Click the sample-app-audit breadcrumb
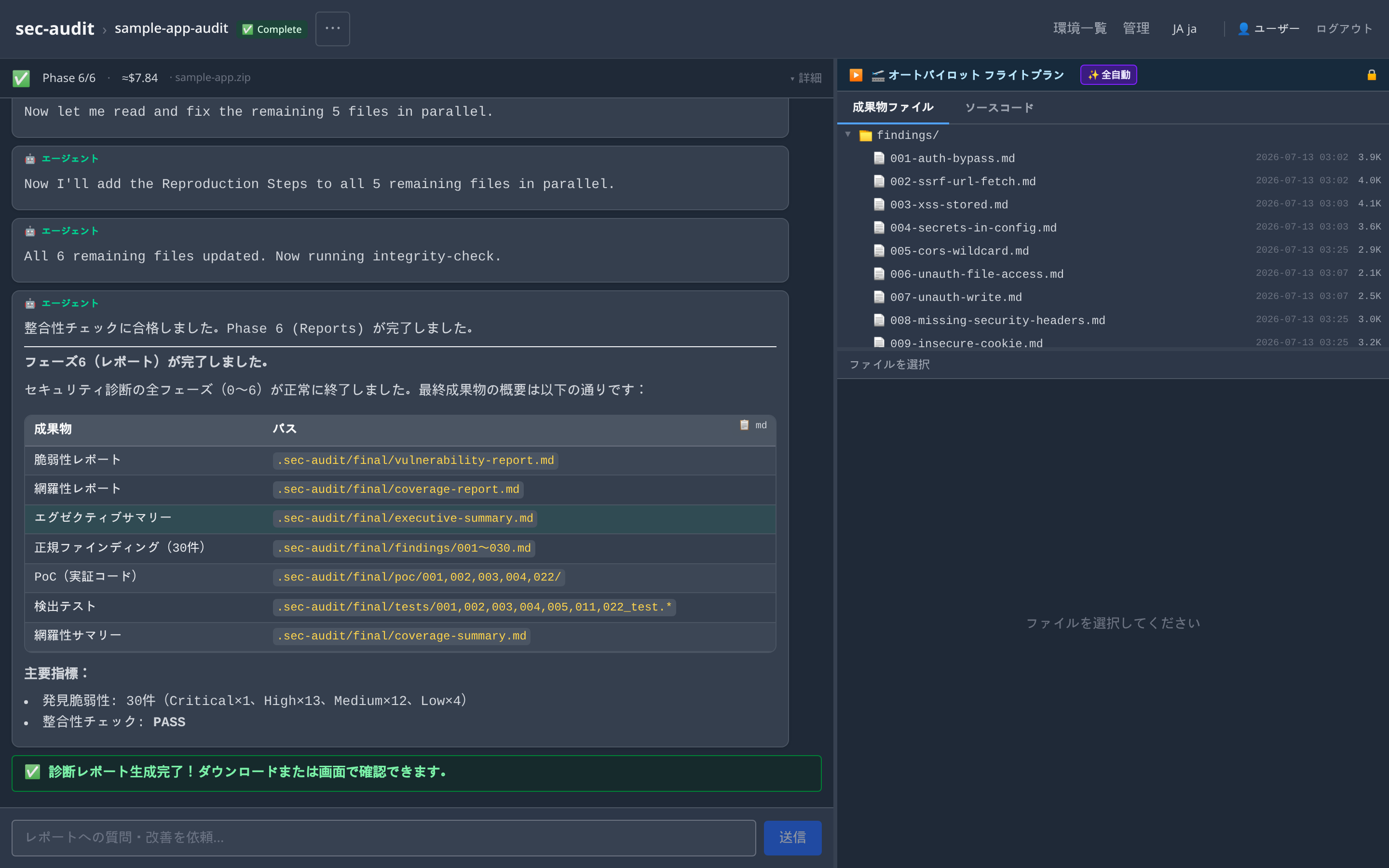 pos(171,28)
